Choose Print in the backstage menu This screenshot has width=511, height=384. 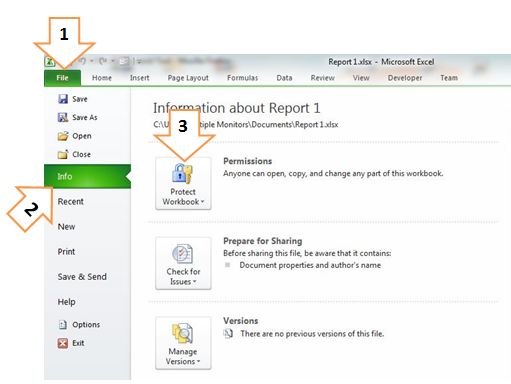click(x=66, y=252)
